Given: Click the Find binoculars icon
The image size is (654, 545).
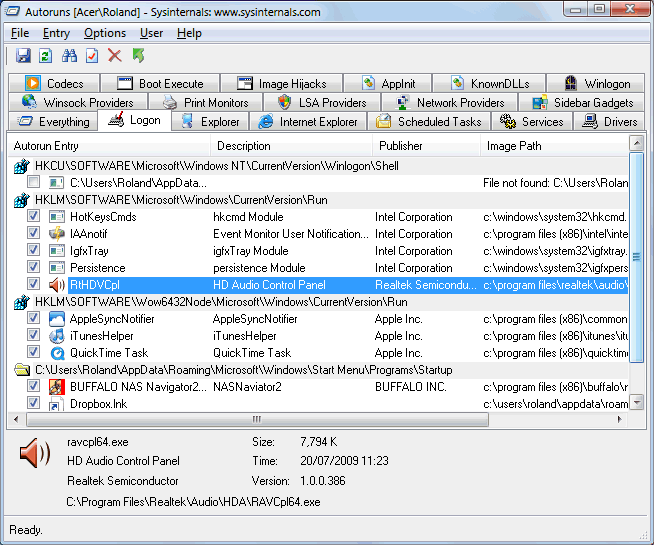Looking at the screenshot, I should point(69,56).
